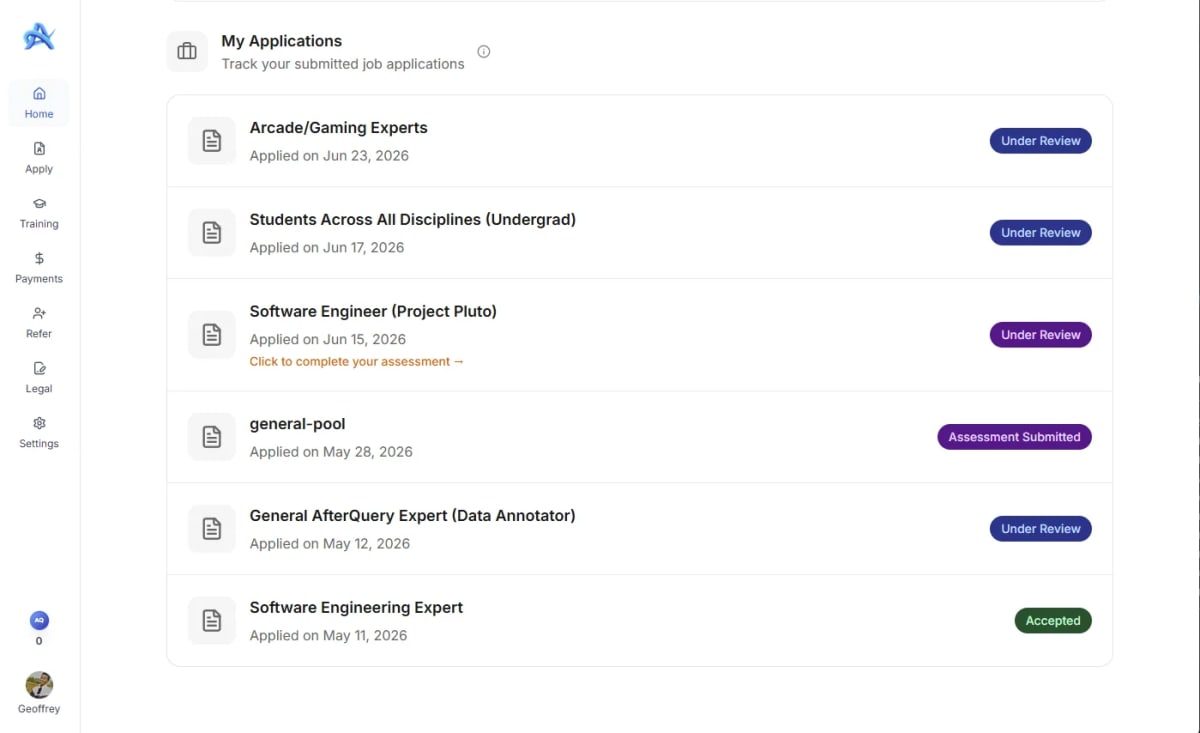Click document icon for Arcade/Gaming Experts
The width and height of the screenshot is (1200, 733).
coord(212,141)
